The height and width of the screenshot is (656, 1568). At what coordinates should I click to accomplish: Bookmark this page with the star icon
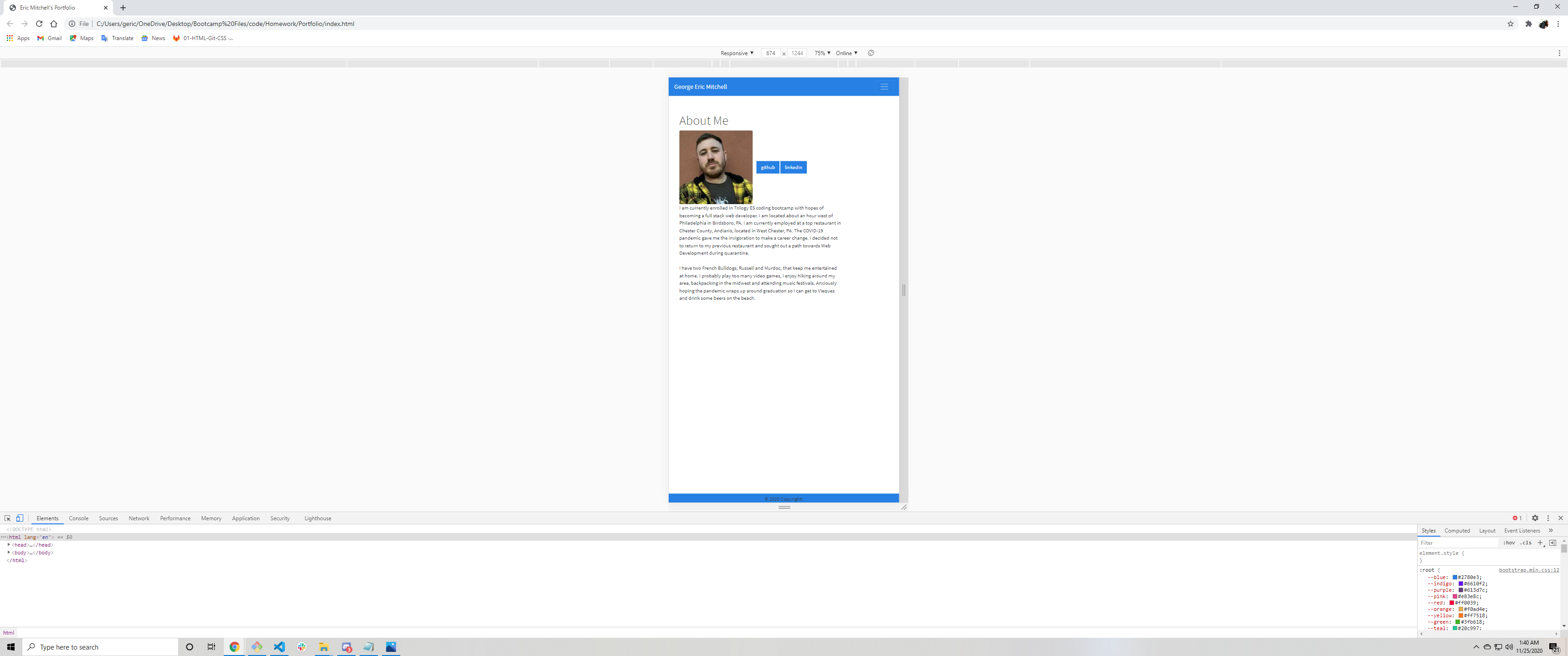(1510, 24)
